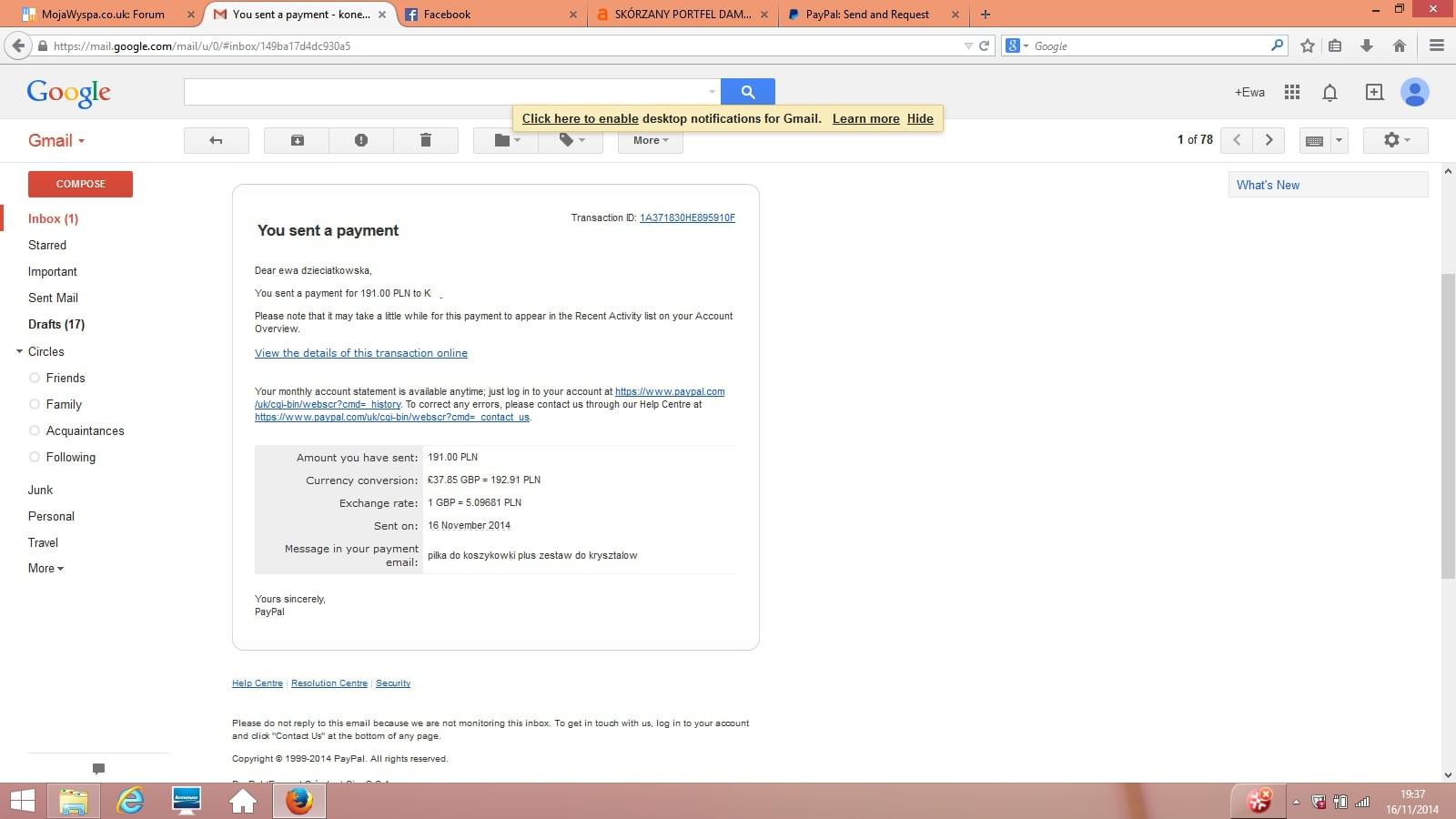Screen dimensions: 1456x819
Task: Expand the search options arrow
Action: pyautogui.click(x=712, y=92)
